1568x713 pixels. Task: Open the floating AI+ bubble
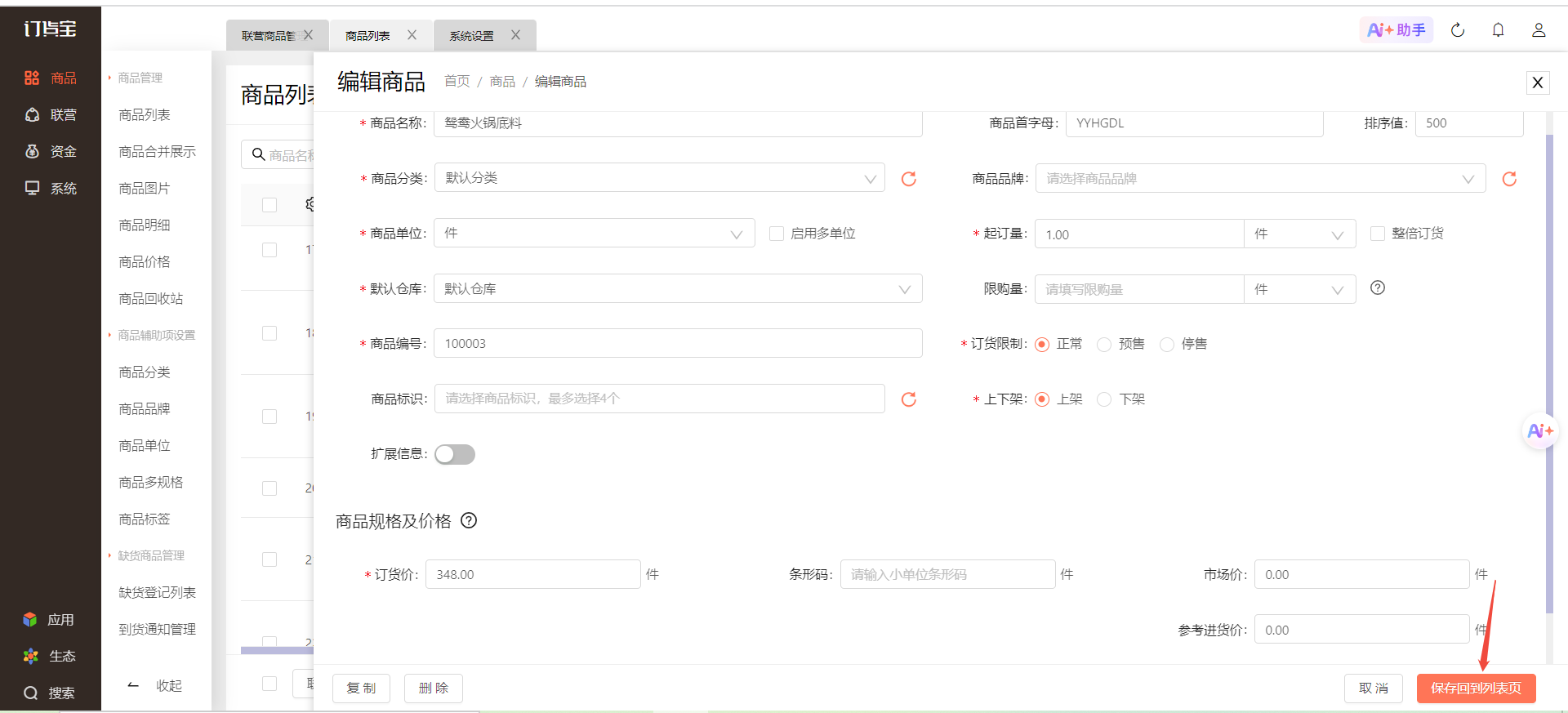[1540, 430]
